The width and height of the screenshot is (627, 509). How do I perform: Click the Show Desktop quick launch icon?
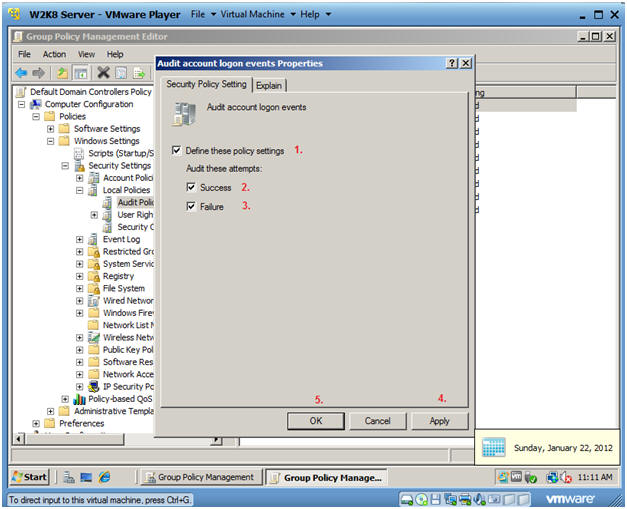(x=86, y=477)
